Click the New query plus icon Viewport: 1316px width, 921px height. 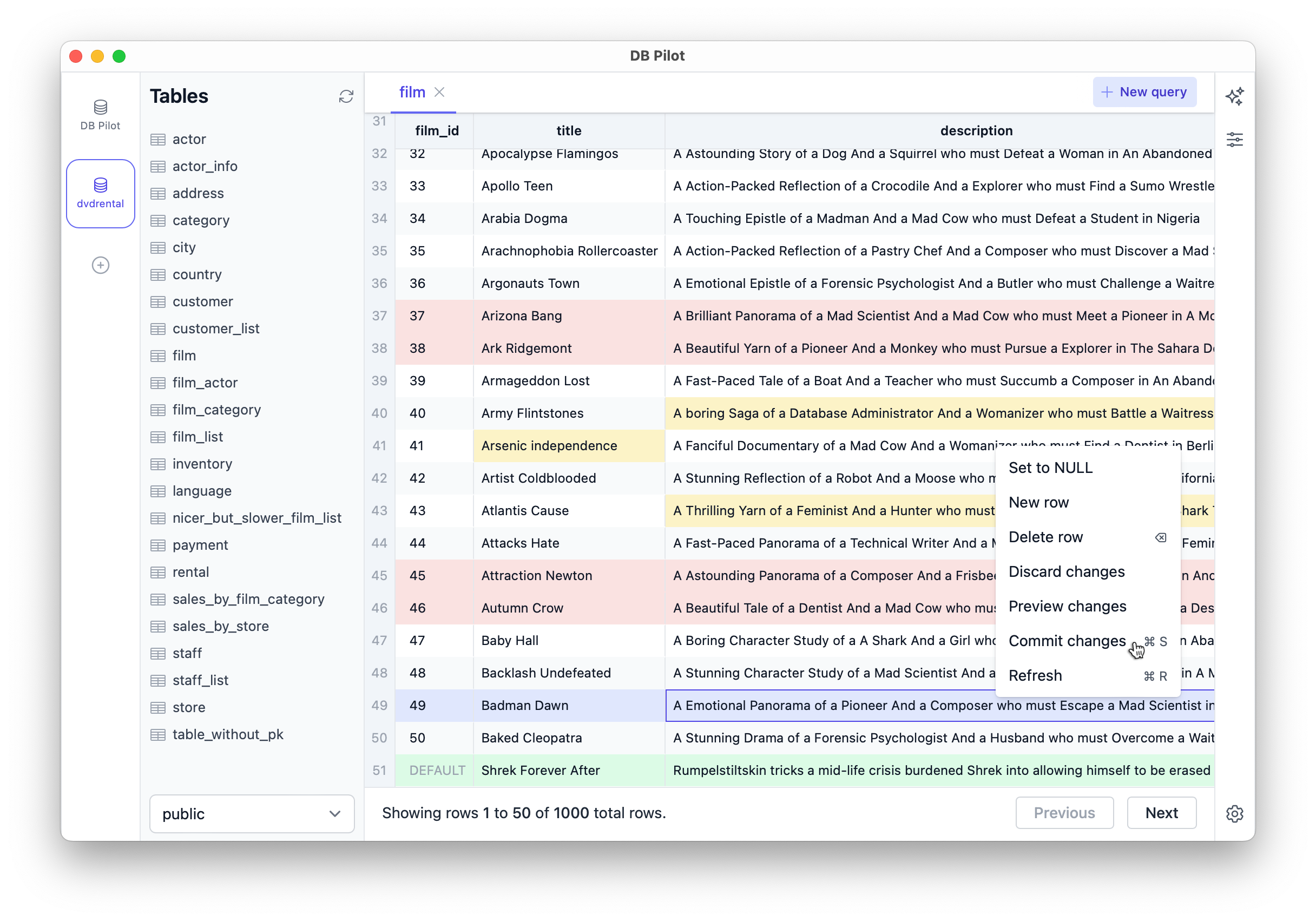click(x=1107, y=92)
